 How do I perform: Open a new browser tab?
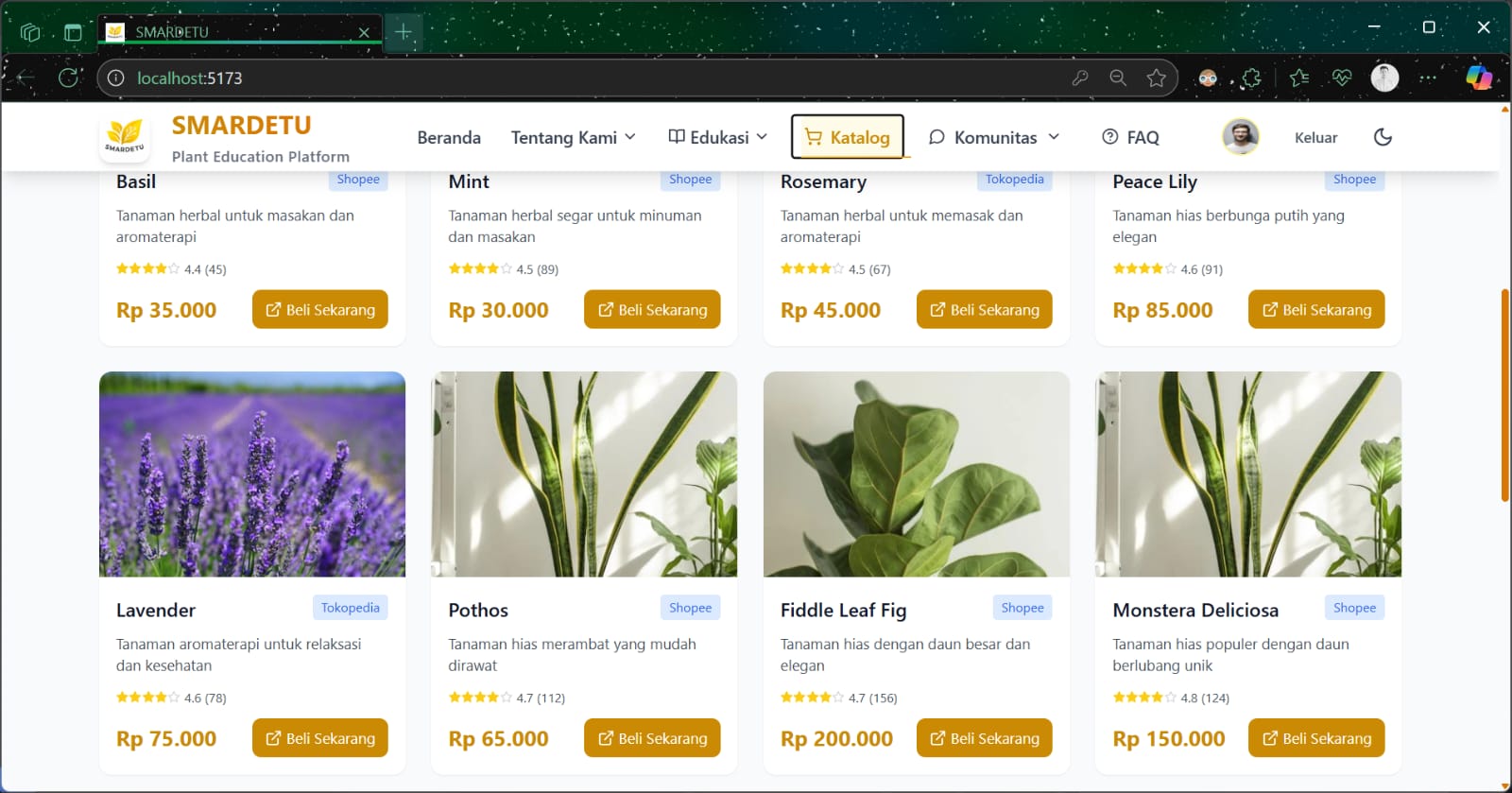click(404, 32)
